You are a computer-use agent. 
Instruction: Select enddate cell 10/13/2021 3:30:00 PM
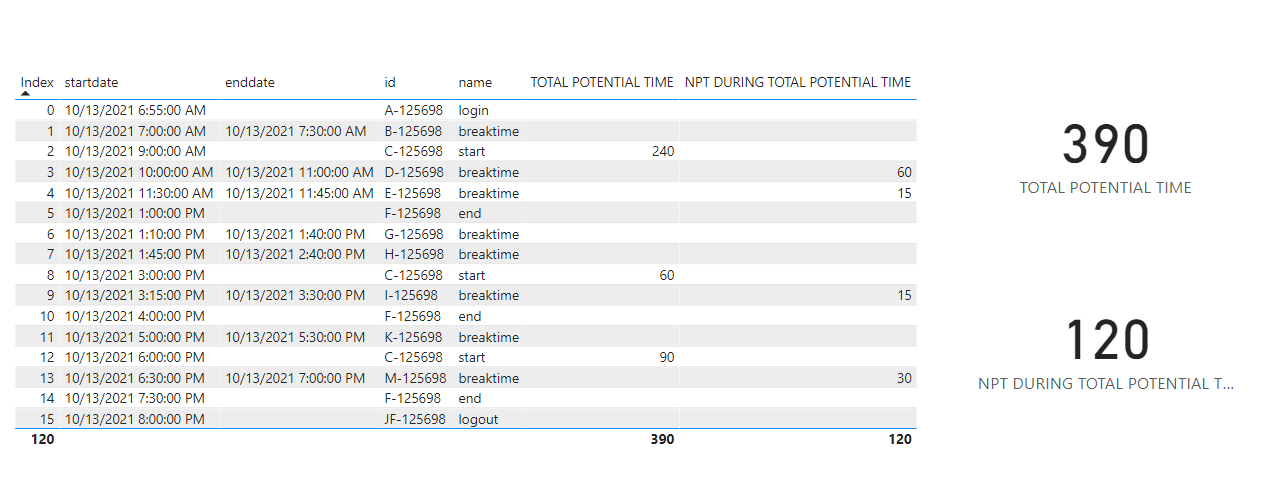pos(294,295)
